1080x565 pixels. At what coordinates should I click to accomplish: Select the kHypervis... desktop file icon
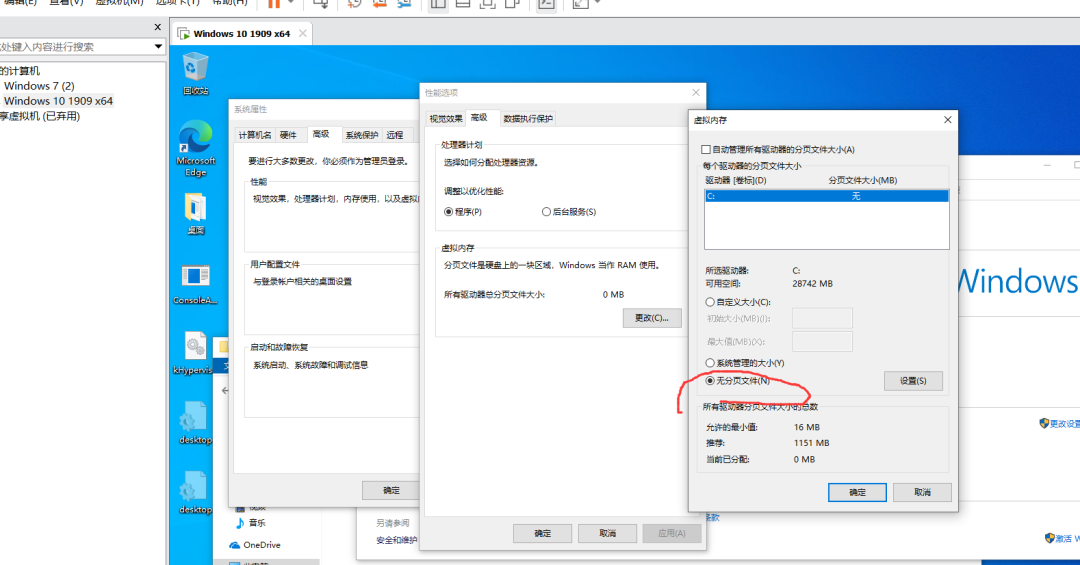pyautogui.click(x=195, y=353)
